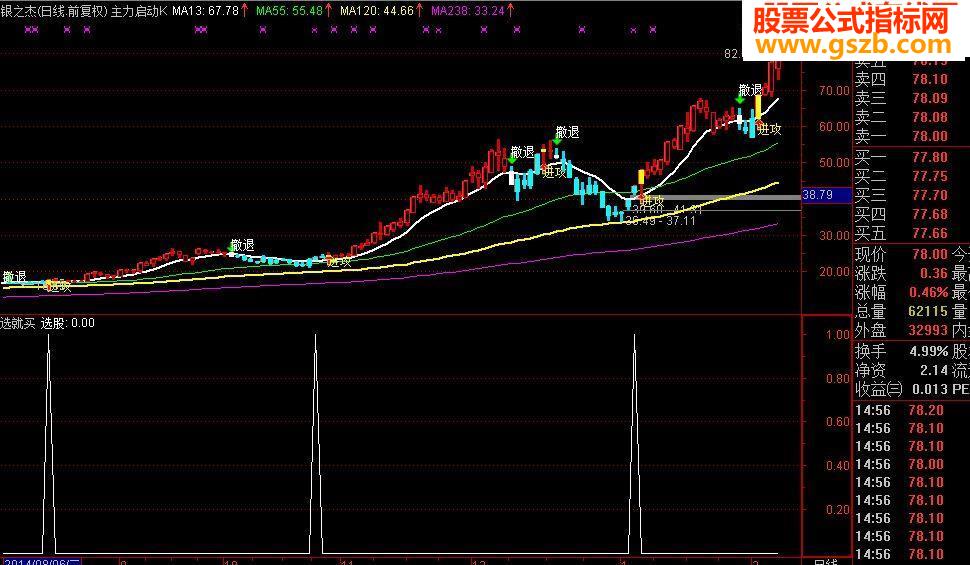Image resolution: width=970 pixels, height=565 pixels.
Task: Click the 14:56 tick row showing 78.20
Action: [x=899, y=410]
